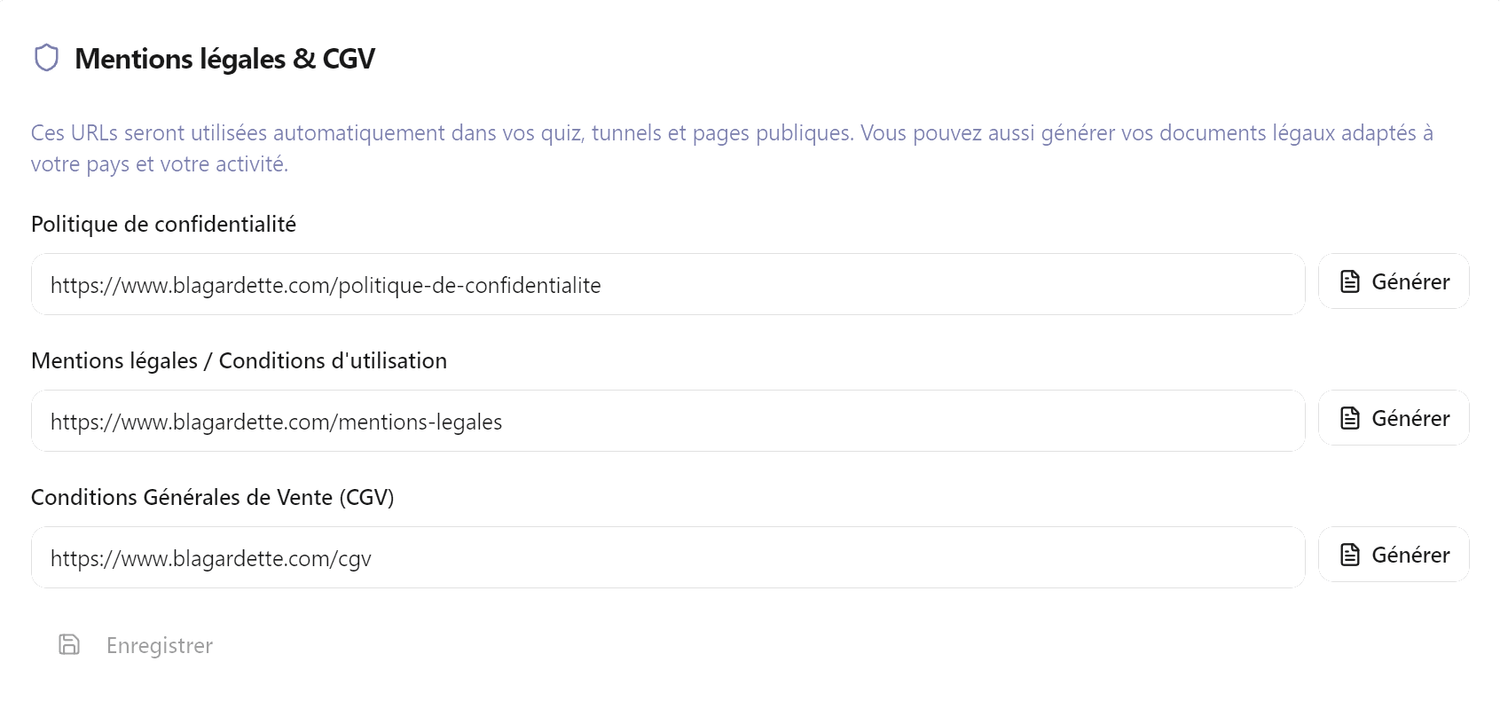Click the politique-de-confidentialite URL text
The image size is (1500, 703).
[326, 285]
